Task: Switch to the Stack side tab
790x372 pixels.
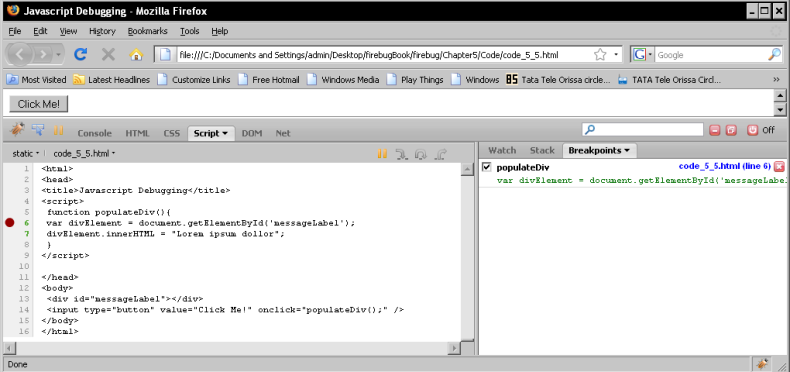Action: [542, 150]
